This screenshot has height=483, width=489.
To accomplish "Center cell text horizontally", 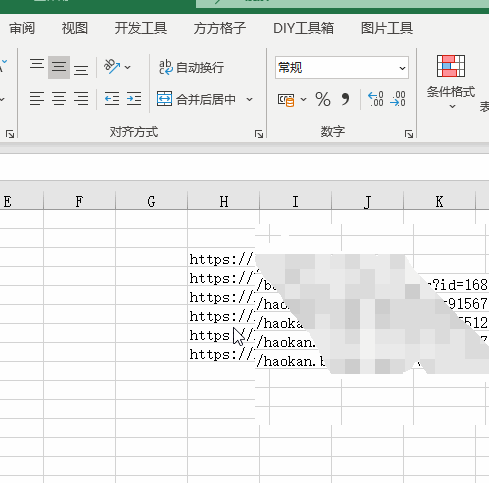I will pos(59,99).
